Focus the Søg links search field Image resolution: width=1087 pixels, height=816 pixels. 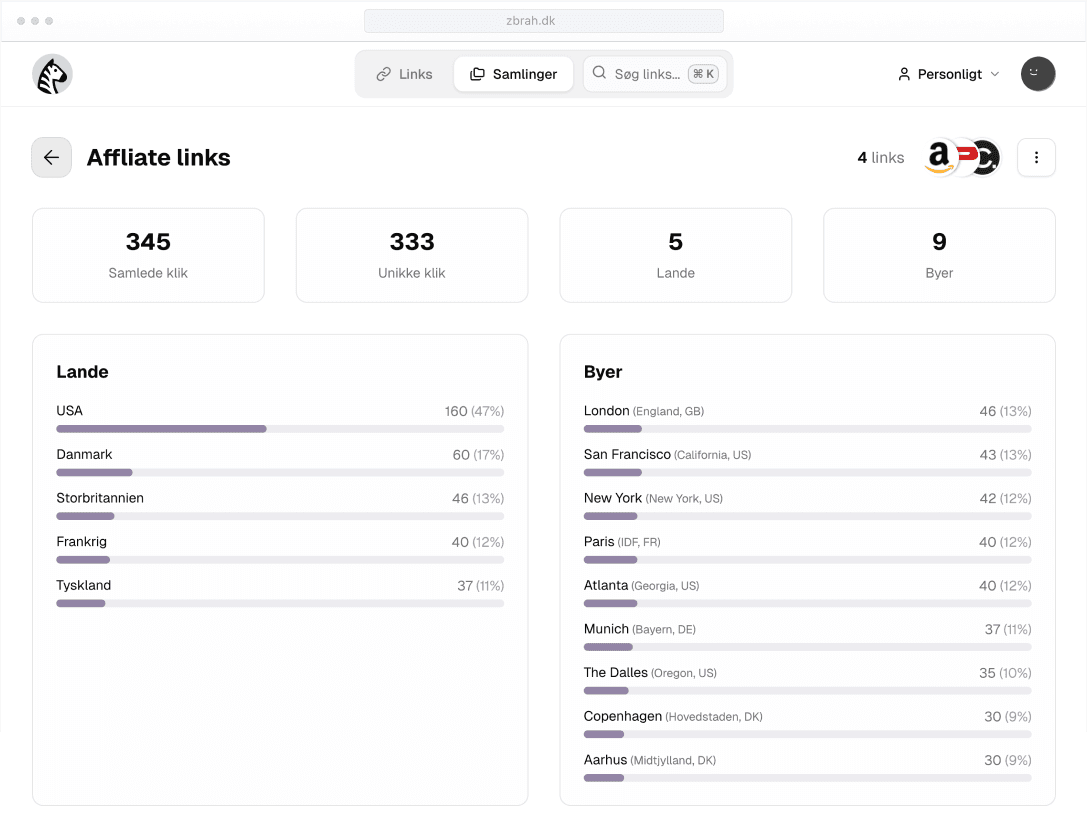coord(647,74)
